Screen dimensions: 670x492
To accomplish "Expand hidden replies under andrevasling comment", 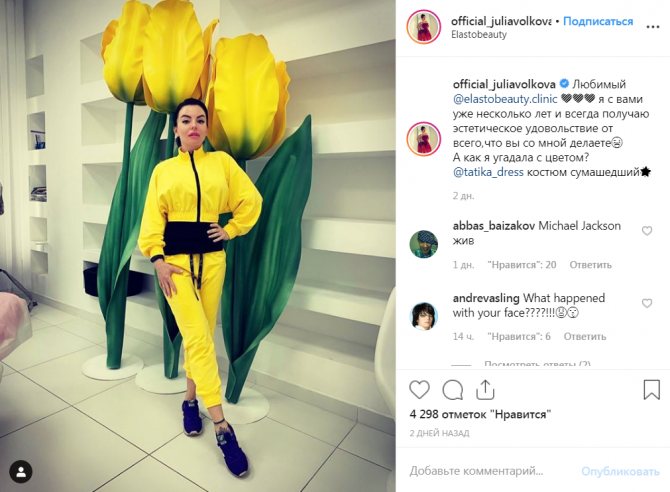I will click(x=537, y=364).
